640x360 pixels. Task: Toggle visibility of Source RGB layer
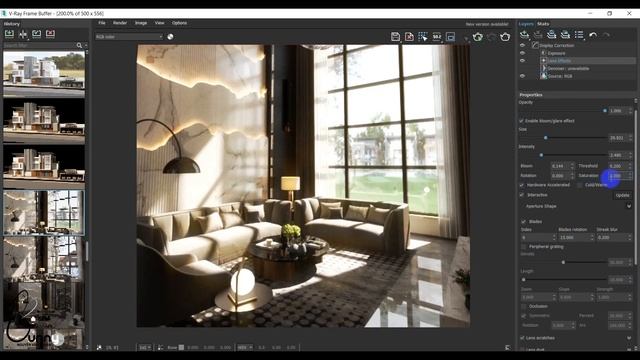(522, 76)
